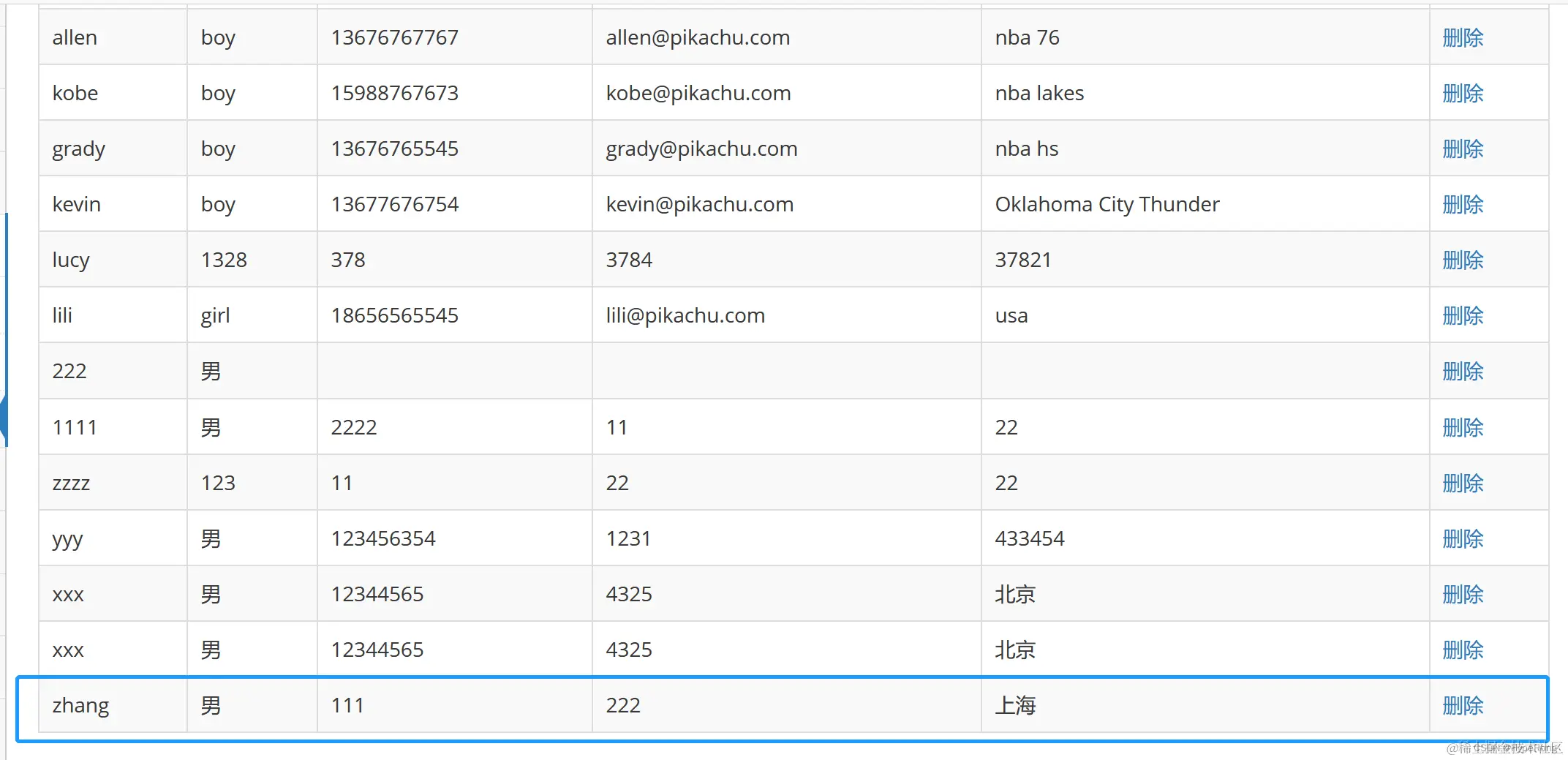This screenshot has height=760, width=1568.
Task: Click value 3784 in lucy row
Action: point(629,260)
